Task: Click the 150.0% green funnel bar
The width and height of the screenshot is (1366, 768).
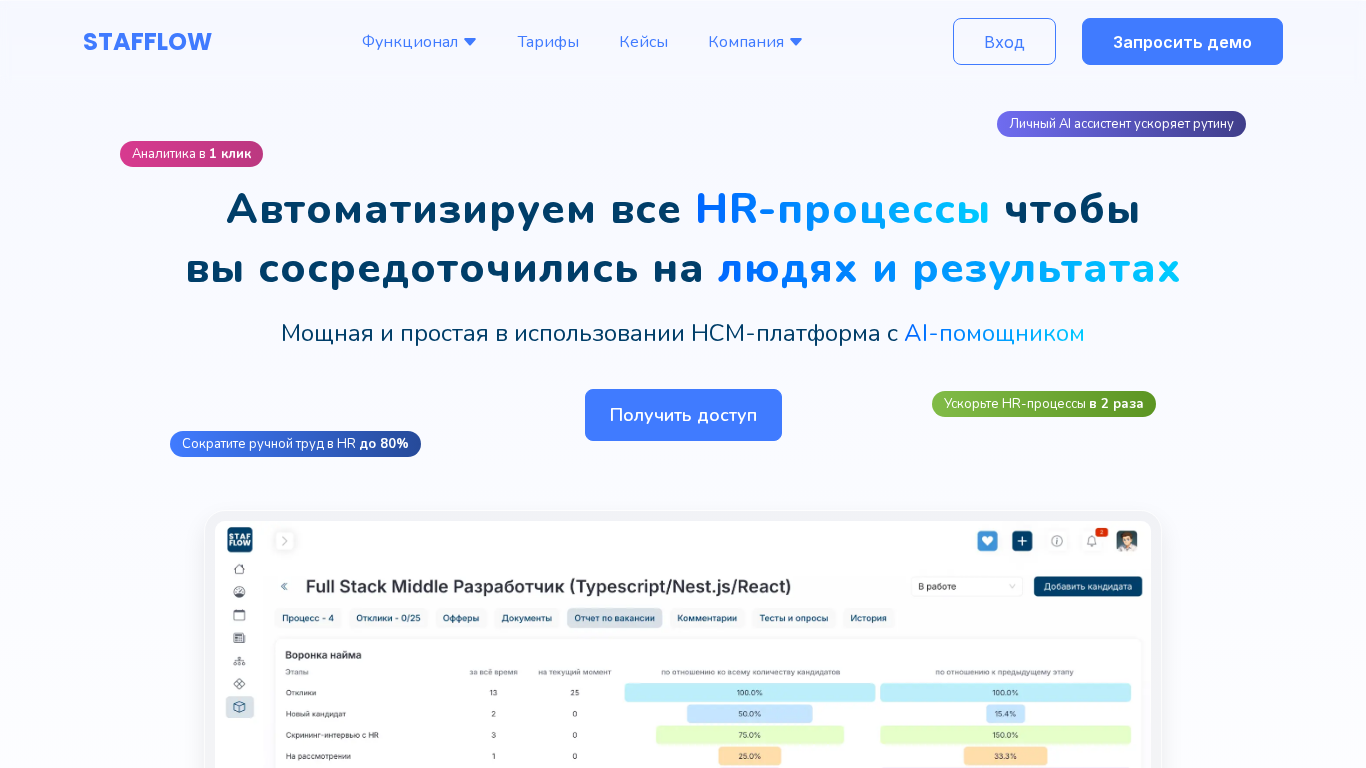Action: tap(1005, 735)
